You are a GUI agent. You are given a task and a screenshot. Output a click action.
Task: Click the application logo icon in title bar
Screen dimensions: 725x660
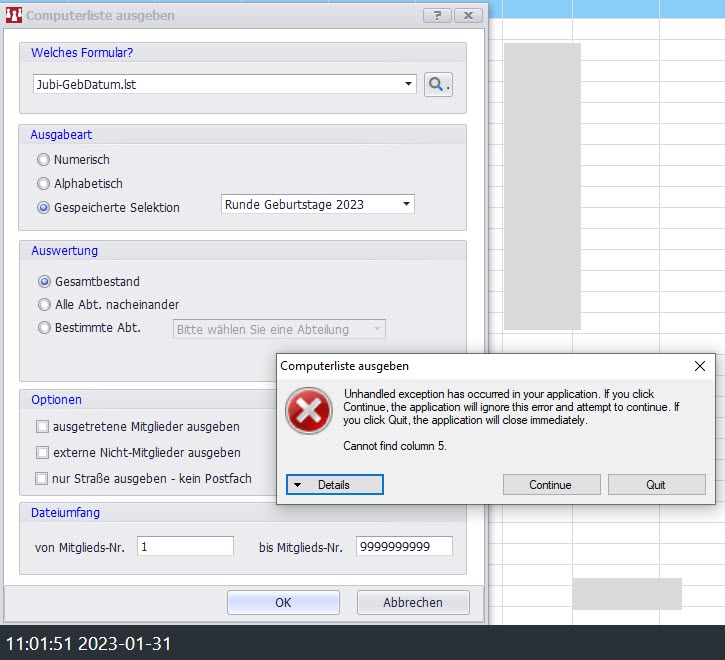tap(13, 16)
